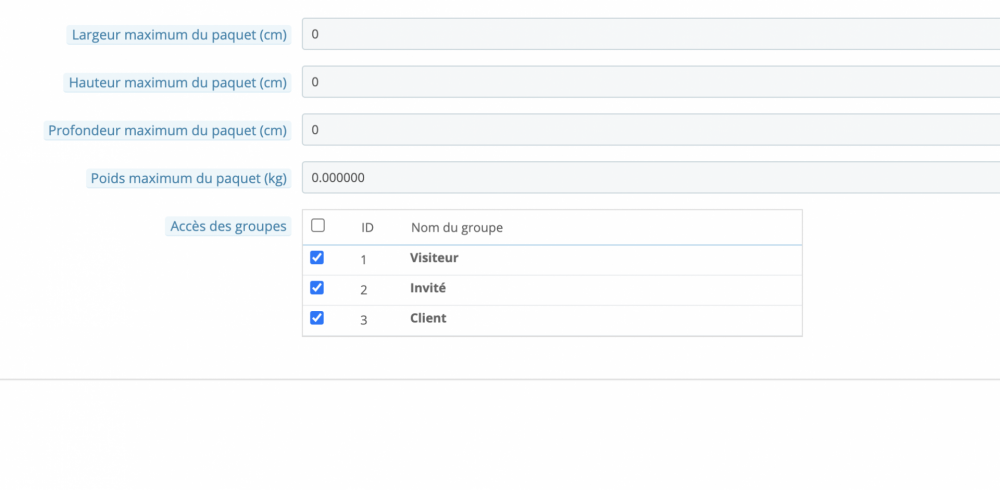
Task: Click ID number 3 in groups table
Action: coord(364,320)
